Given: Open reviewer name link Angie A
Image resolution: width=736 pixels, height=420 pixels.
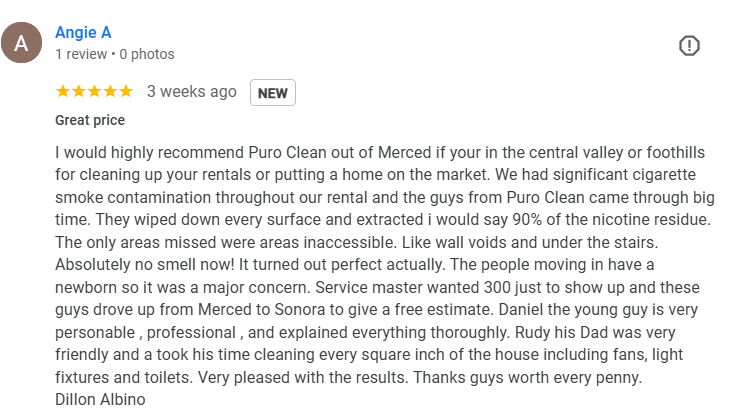Looking at the screenshot, I should click(x=83, y=32).
